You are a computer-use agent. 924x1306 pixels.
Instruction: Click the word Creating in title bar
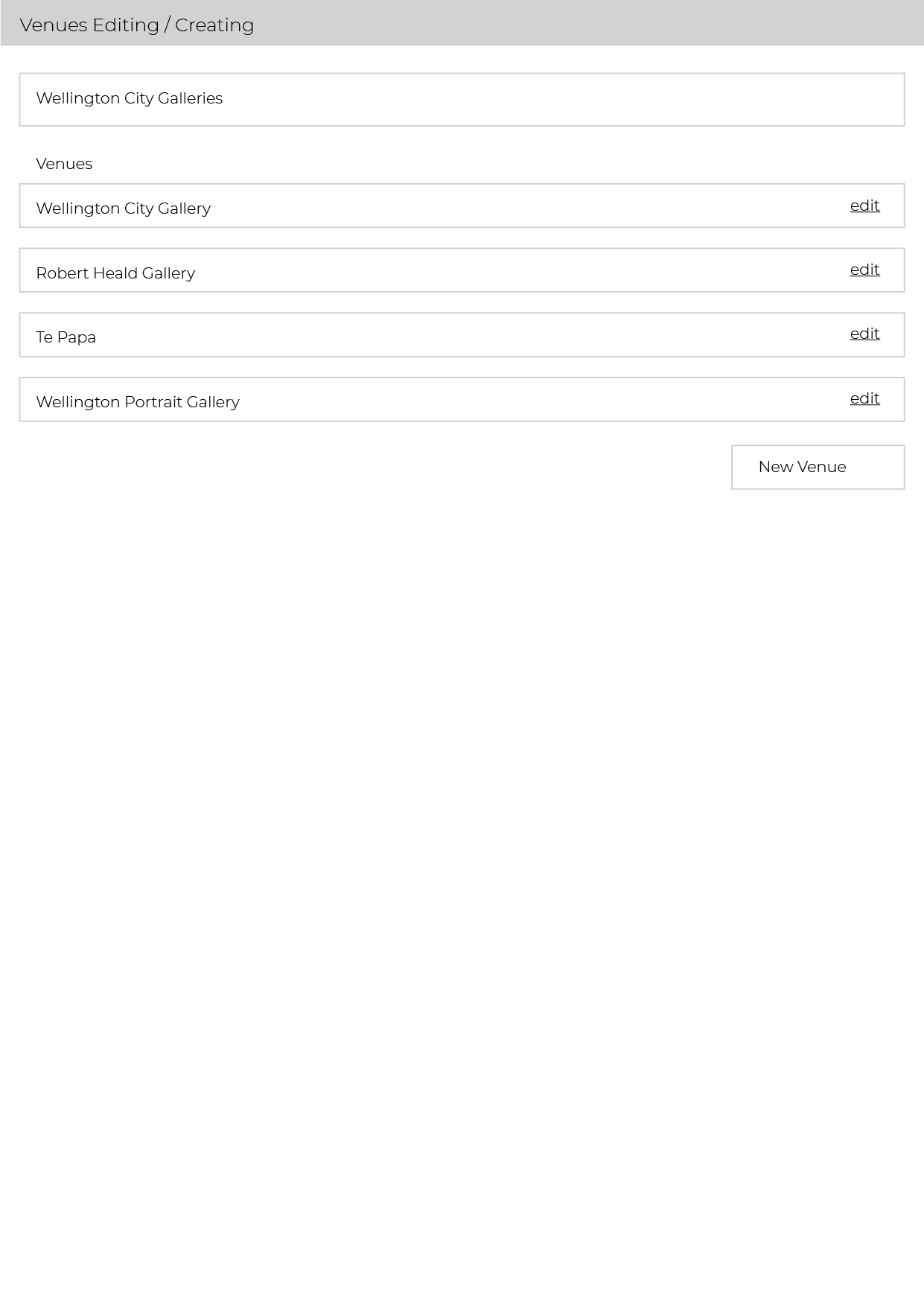click(214, 25)
